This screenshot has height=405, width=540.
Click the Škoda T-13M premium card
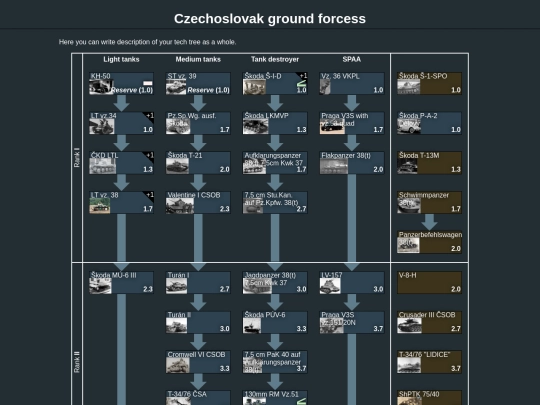tap(429, 163)
